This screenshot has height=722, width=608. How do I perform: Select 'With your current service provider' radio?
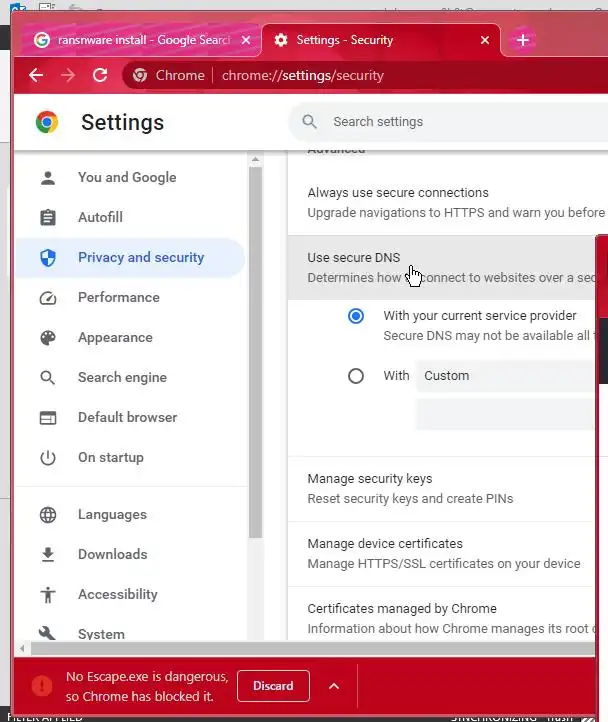click(356, 316)
